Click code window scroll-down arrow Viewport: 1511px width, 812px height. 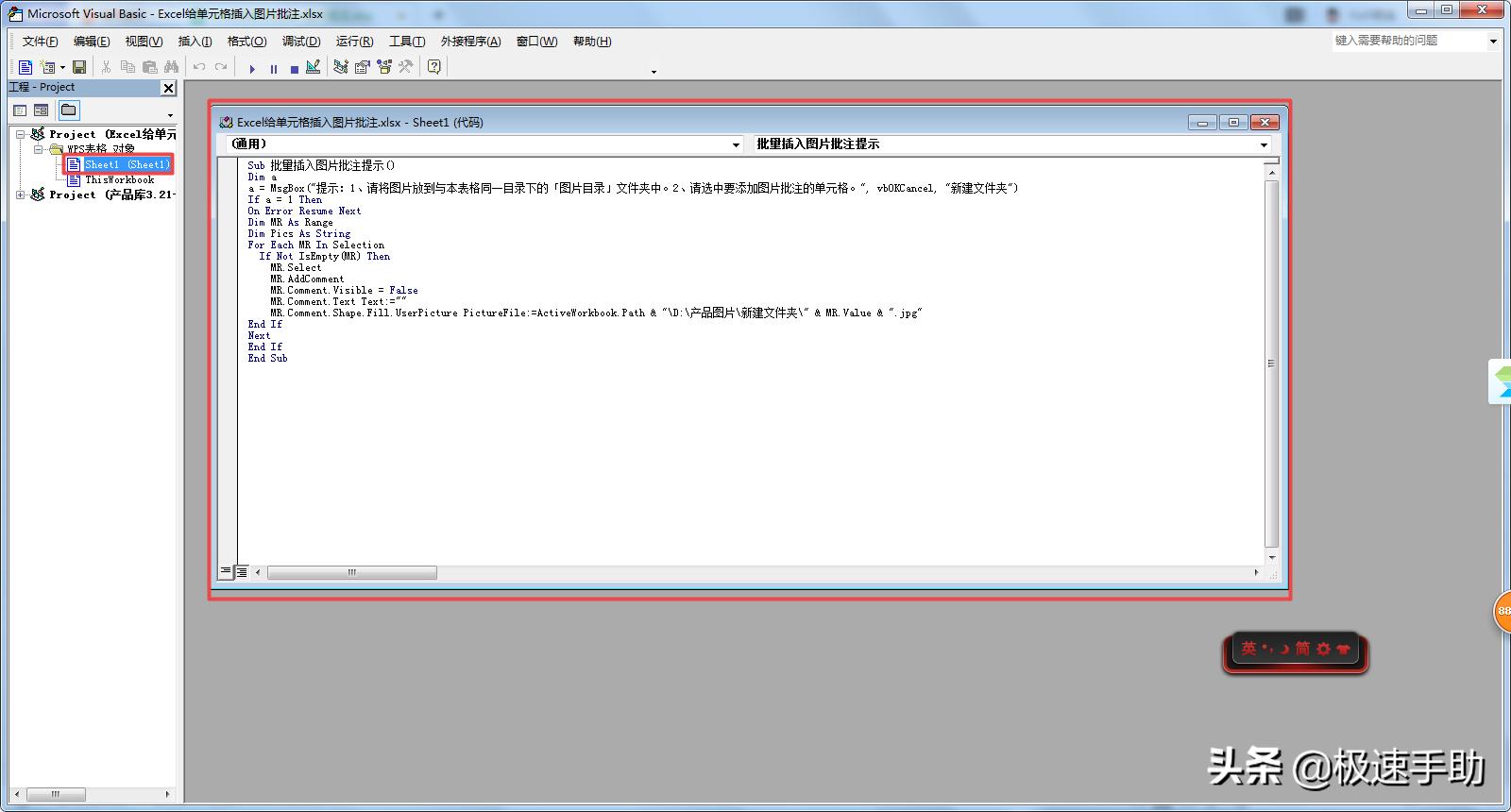click(x=1271, y=558)
